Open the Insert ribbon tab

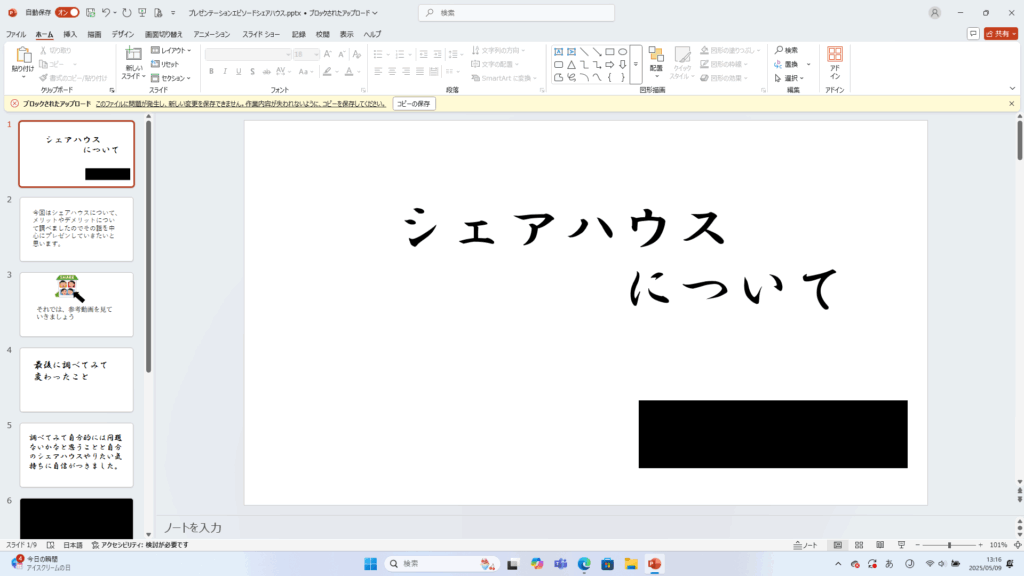pos(70,34)
